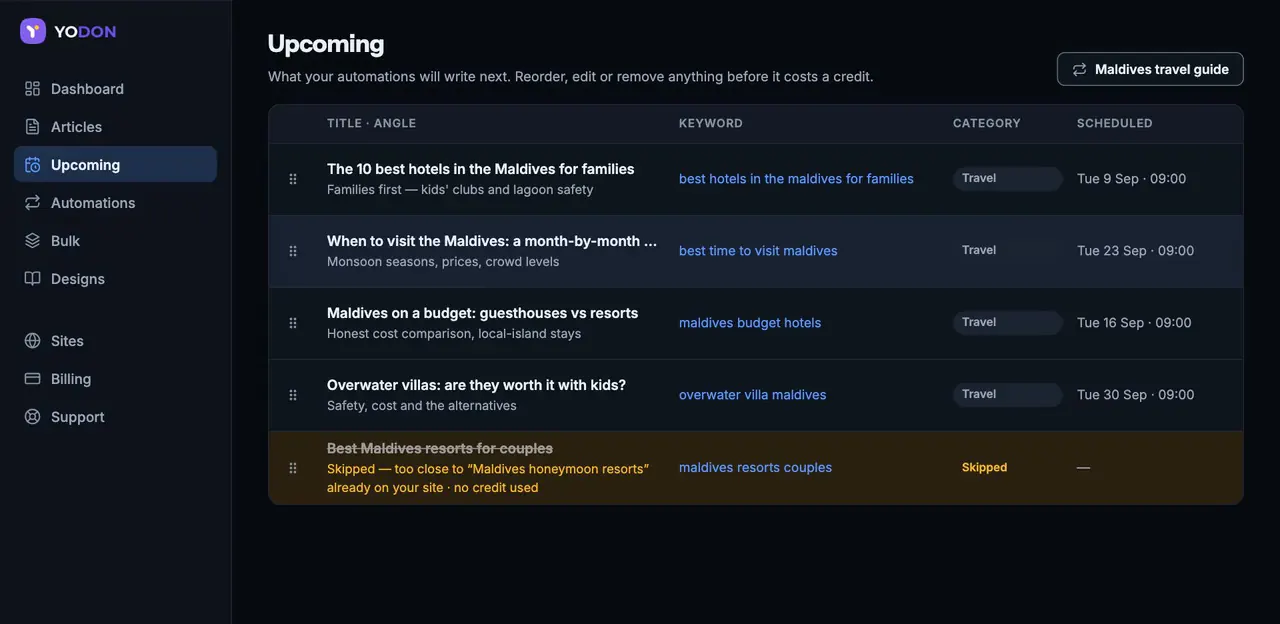The width and height of the screenshot is (1280, 624).
Task: Open 'Overwater villas: are they worth it with kids?'
Action: pyautogui.click(x=476, y=385)
